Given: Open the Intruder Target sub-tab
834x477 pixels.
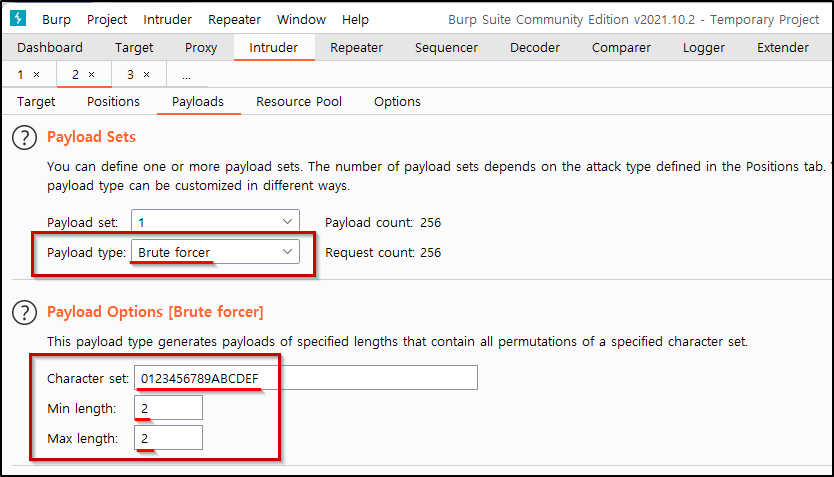Looking at the screenshot, I should [36, 102].
